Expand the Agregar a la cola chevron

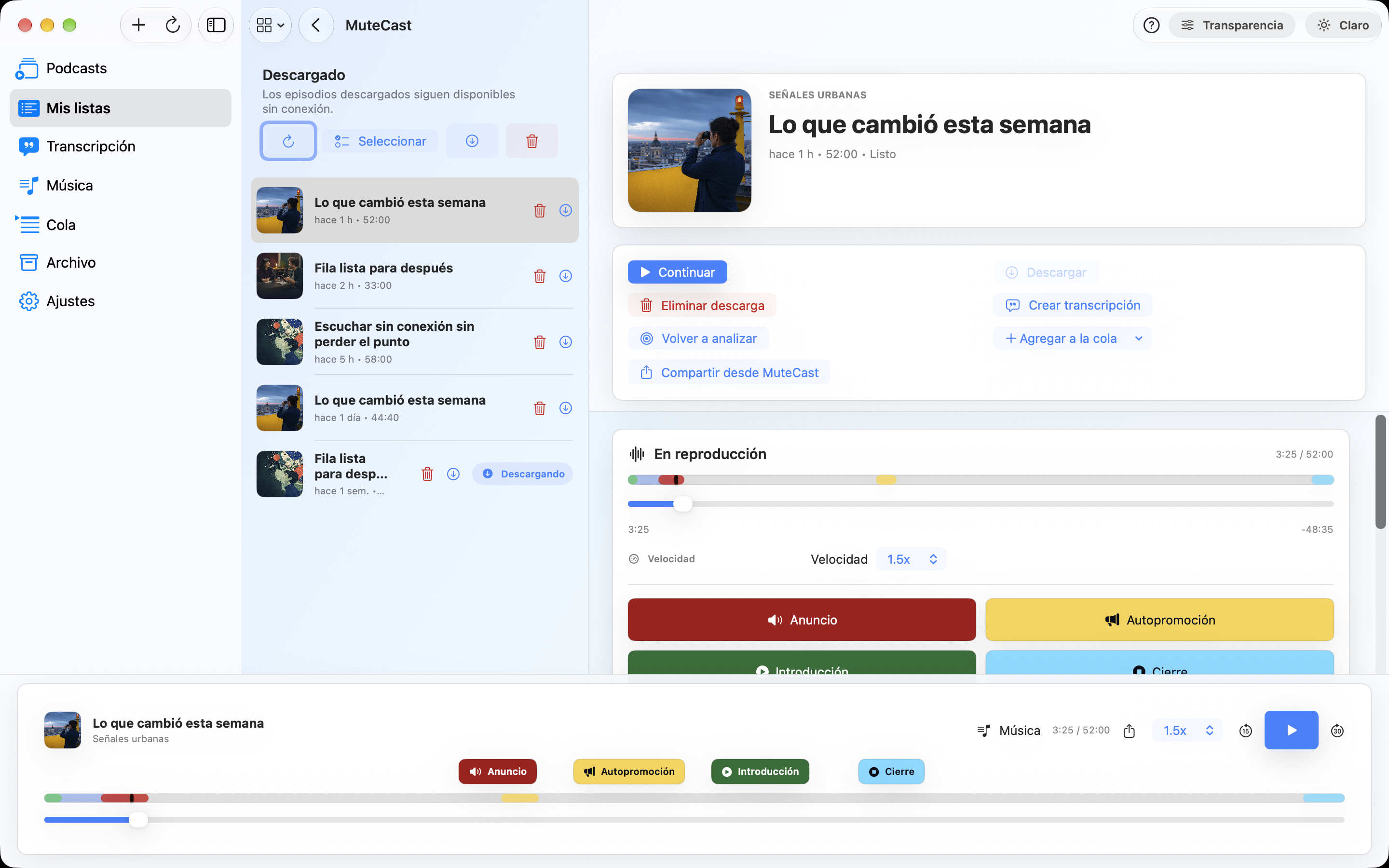pos(1139,338)
